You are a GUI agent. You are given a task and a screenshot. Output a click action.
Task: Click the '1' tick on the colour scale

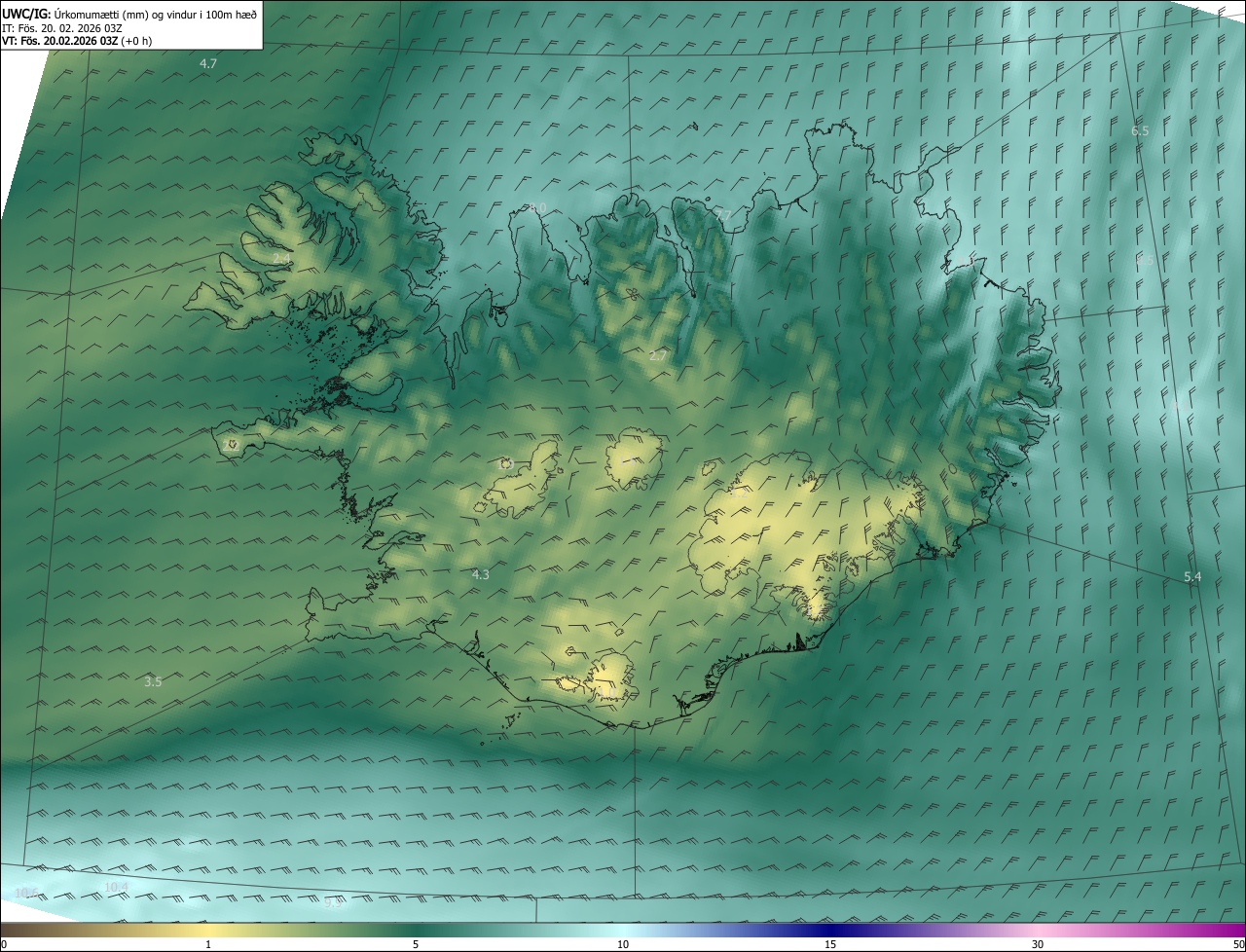point(208,945)
